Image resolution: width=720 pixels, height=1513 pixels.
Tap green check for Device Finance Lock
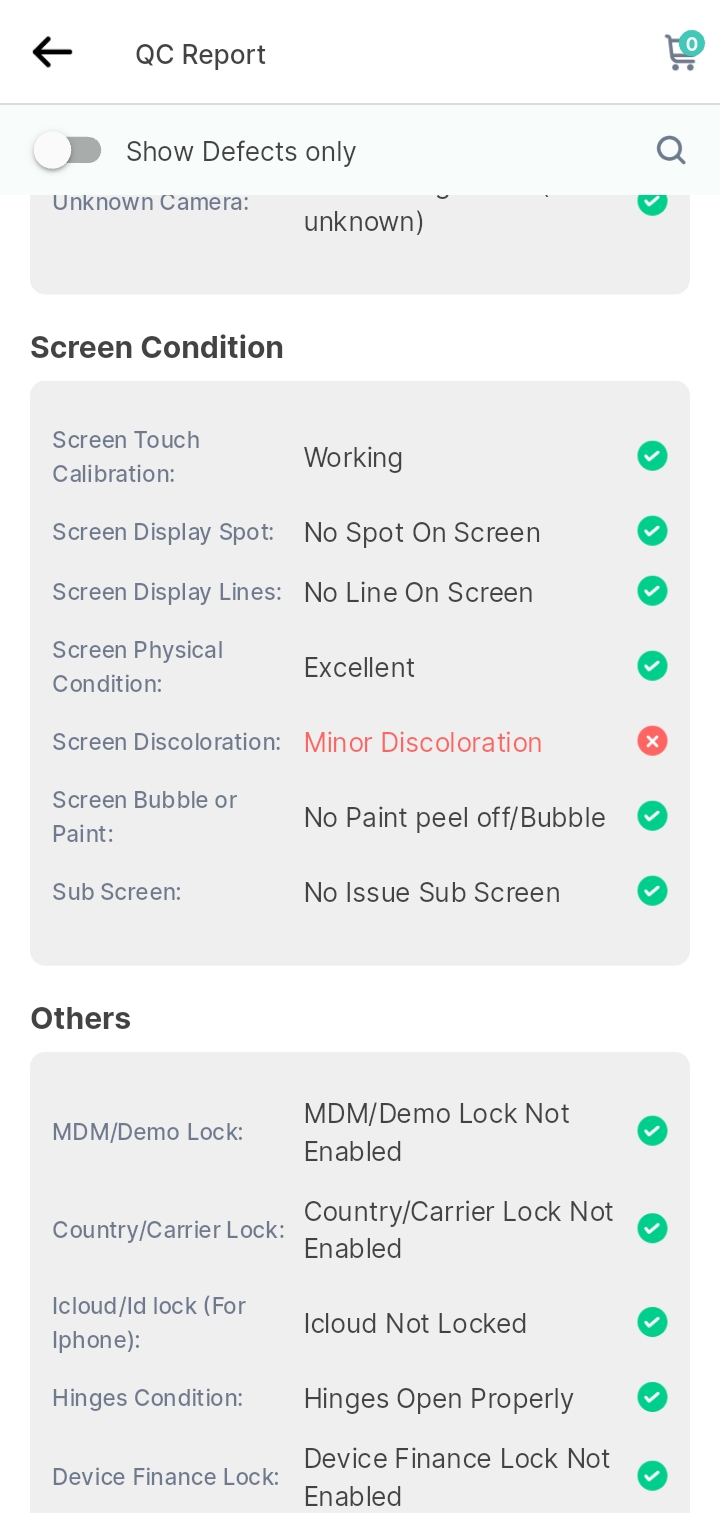tap(652, 1475)
